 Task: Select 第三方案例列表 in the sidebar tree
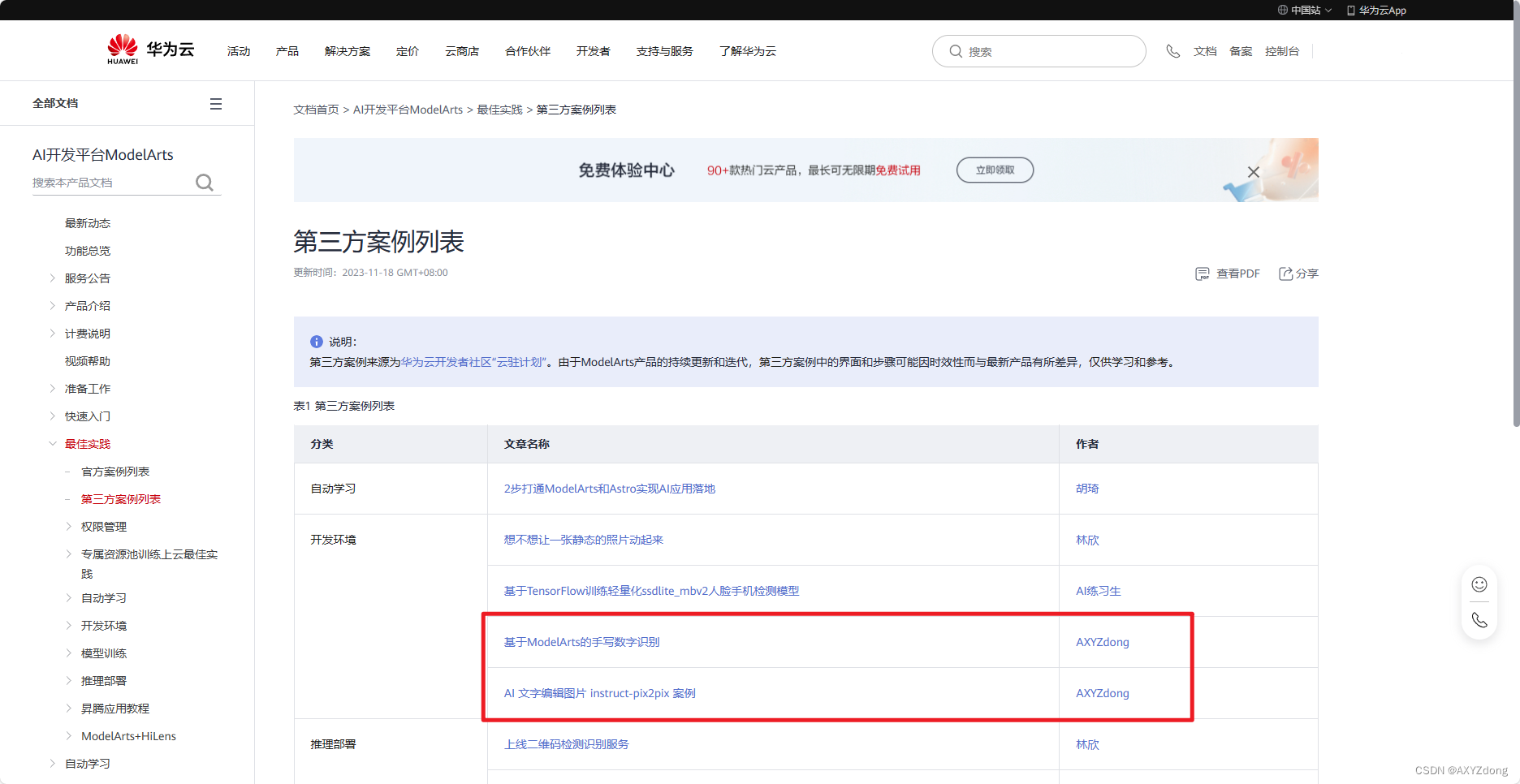coord(121,499)
